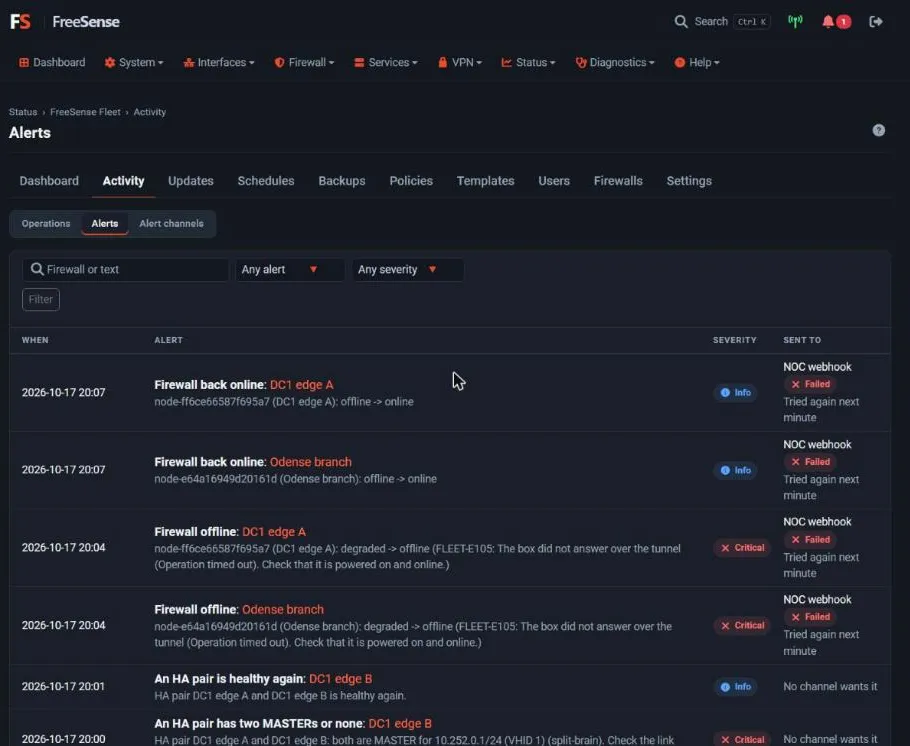This screenshot has height=746, width=910.
Task: Switch to the Updates tab
Action: 191,181
